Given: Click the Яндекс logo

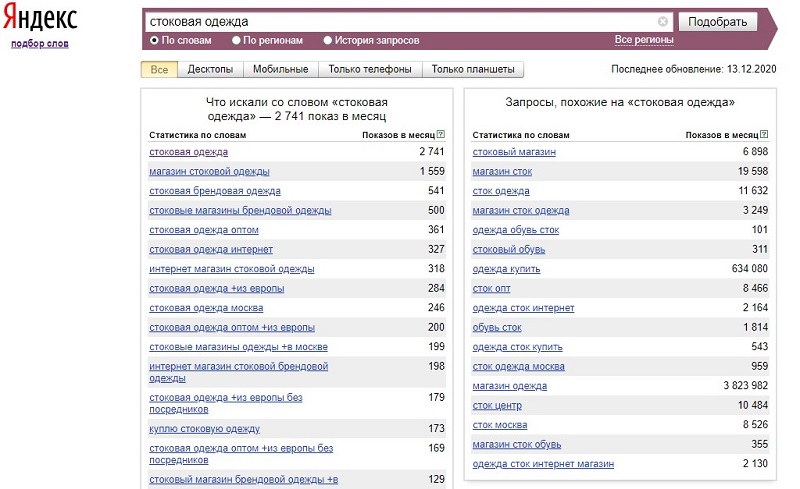Looking at the screenshot, I should [x=40, y=17].
